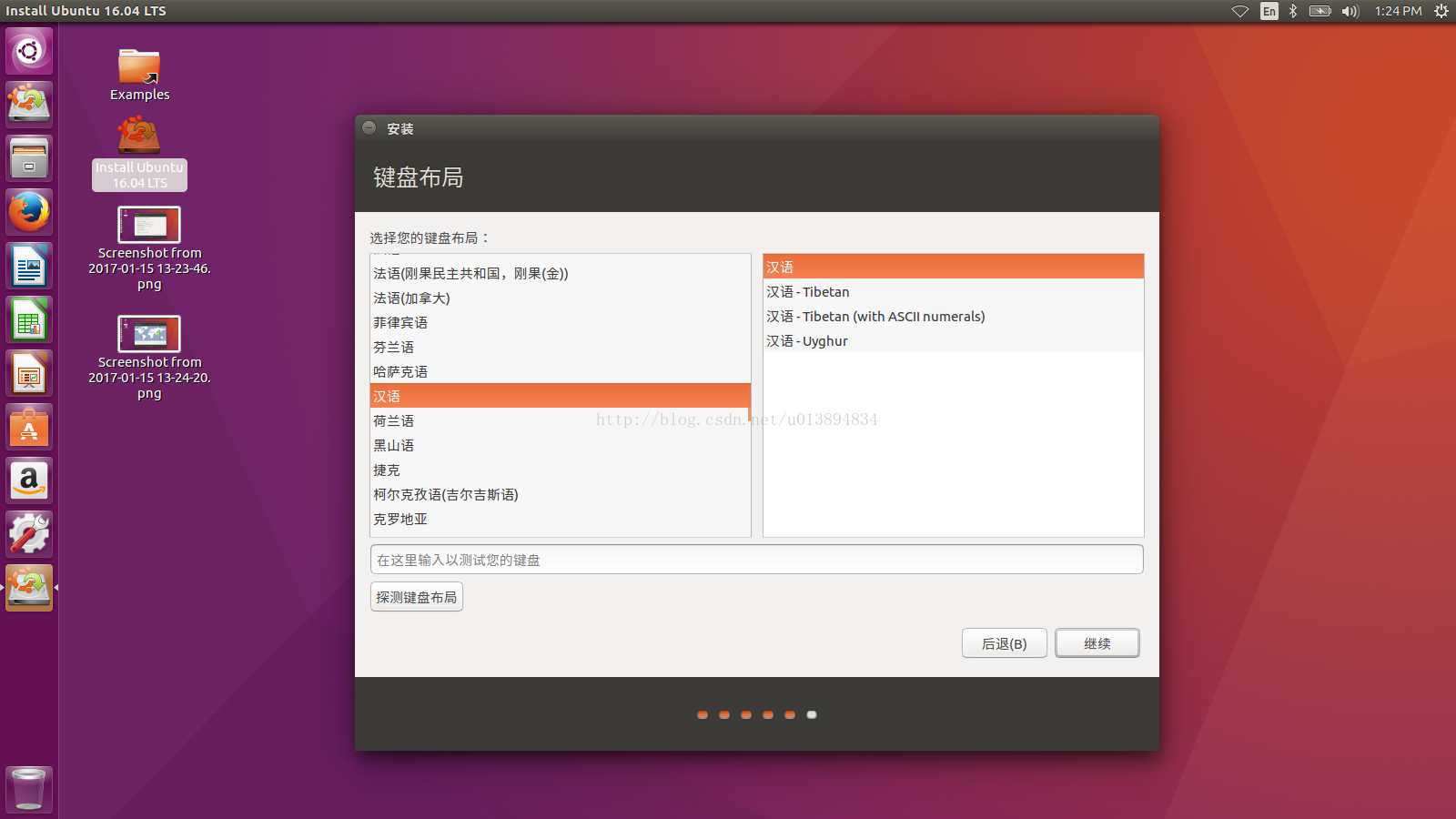Open the clock showing 1:24 PM
Image resolution: width=1456 pixels, height=819 pixels.
coord(1398,11)
